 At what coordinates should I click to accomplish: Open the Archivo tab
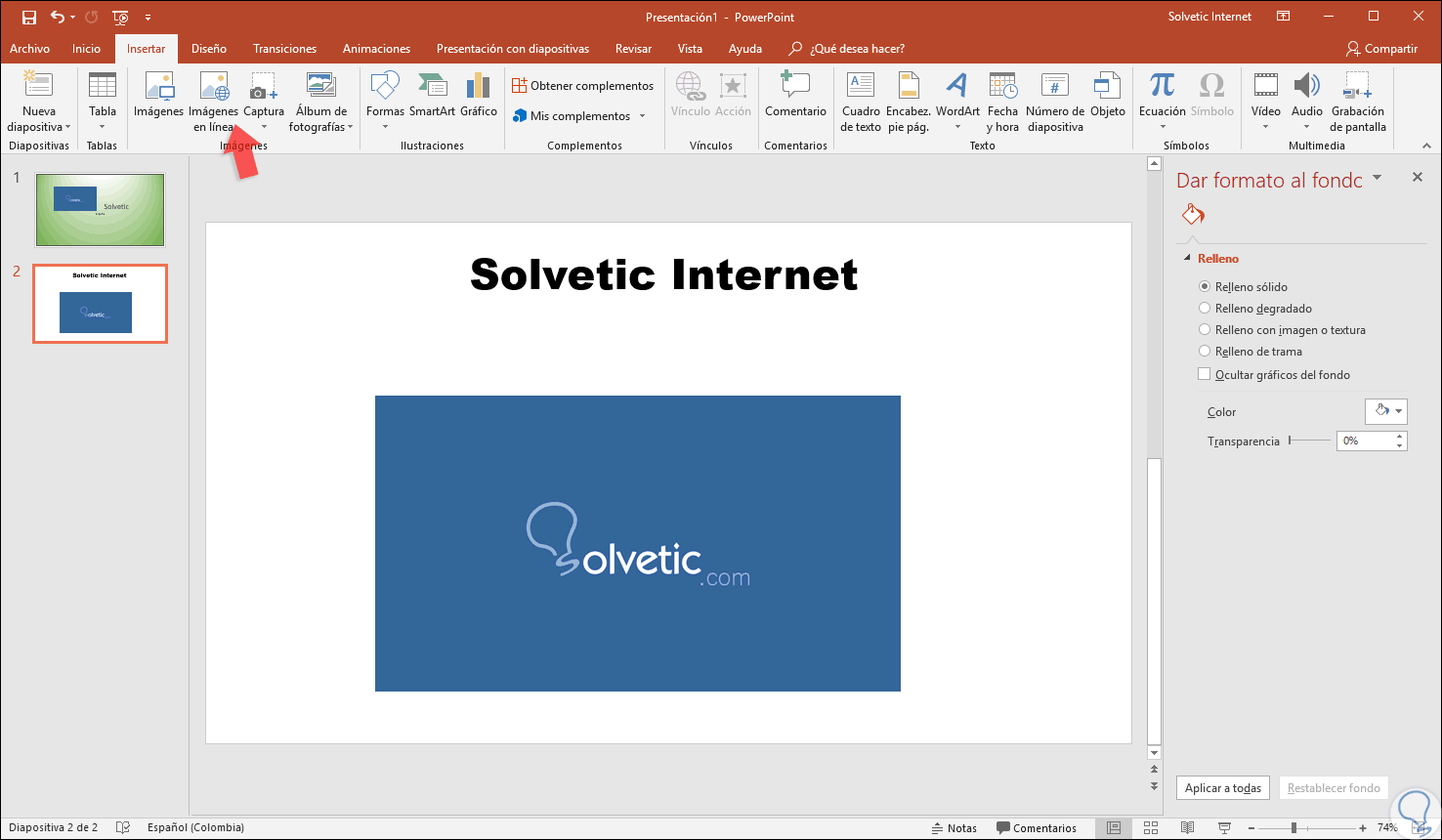[30, 49]
